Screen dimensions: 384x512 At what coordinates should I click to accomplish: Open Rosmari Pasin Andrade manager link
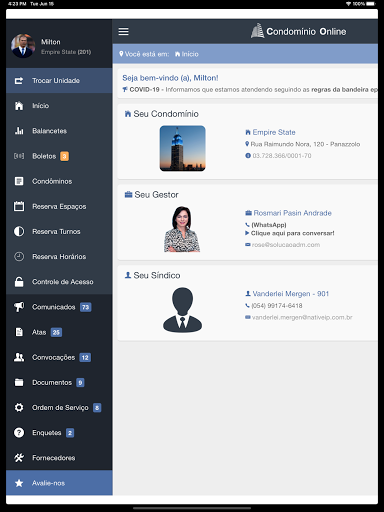click(x=292, y=213)
